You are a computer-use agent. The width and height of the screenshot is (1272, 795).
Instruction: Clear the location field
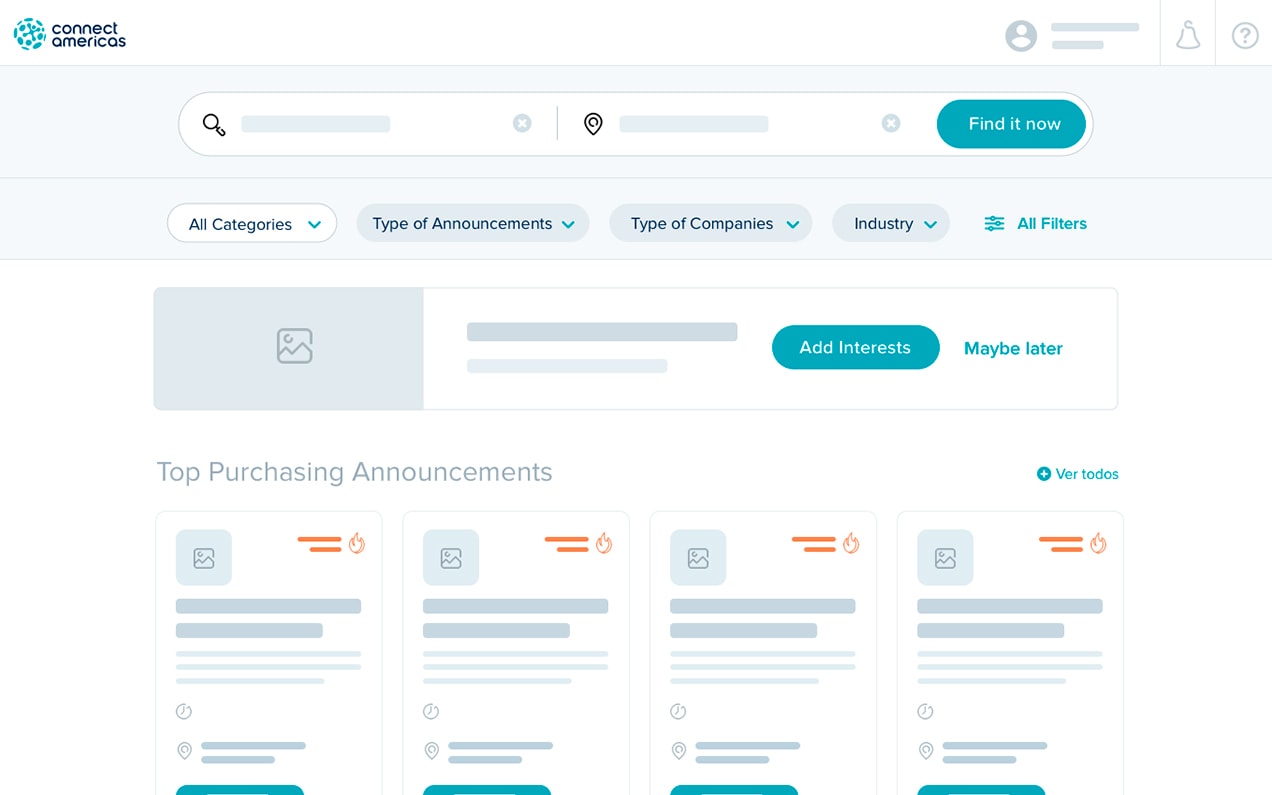click(890, 123)
